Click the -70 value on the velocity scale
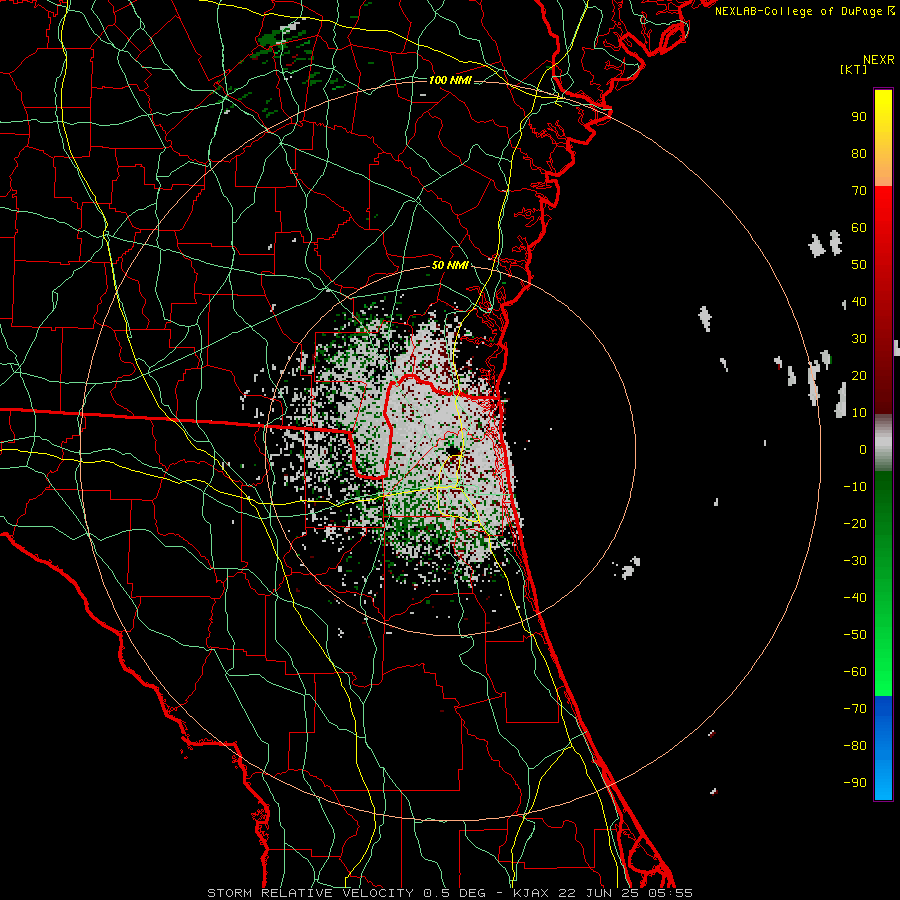 click(855, 709)
